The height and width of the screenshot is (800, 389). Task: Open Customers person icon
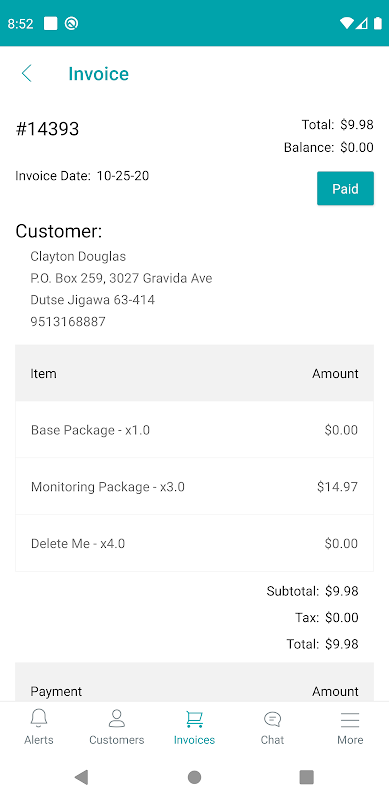116,718
